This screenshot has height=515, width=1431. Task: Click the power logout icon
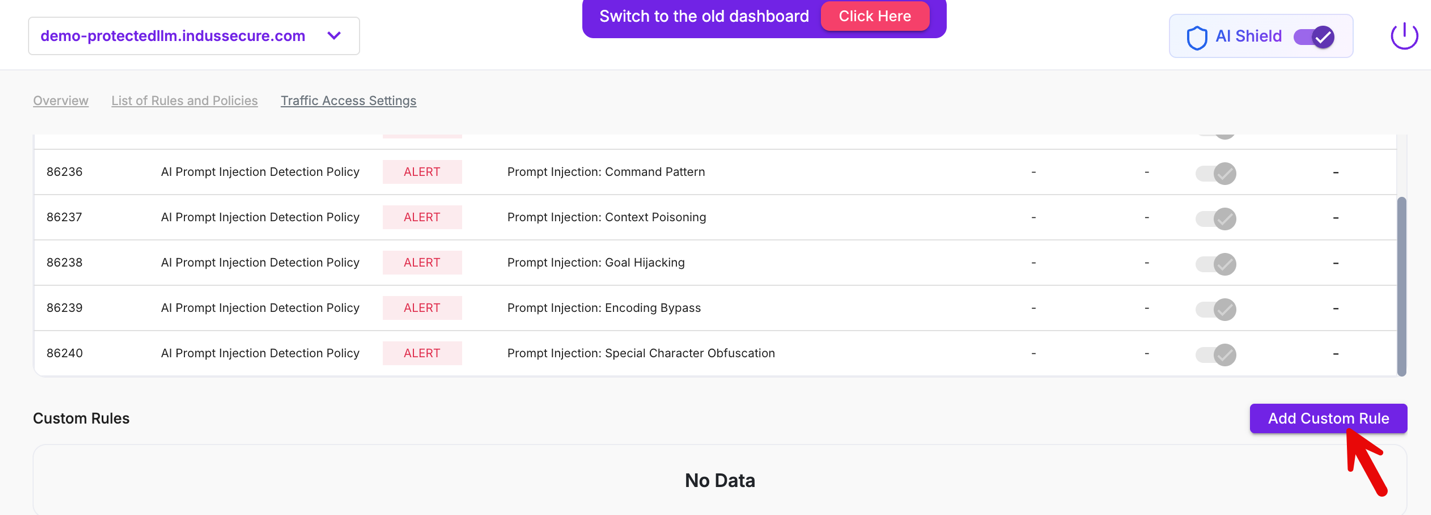click(1404, 36)
